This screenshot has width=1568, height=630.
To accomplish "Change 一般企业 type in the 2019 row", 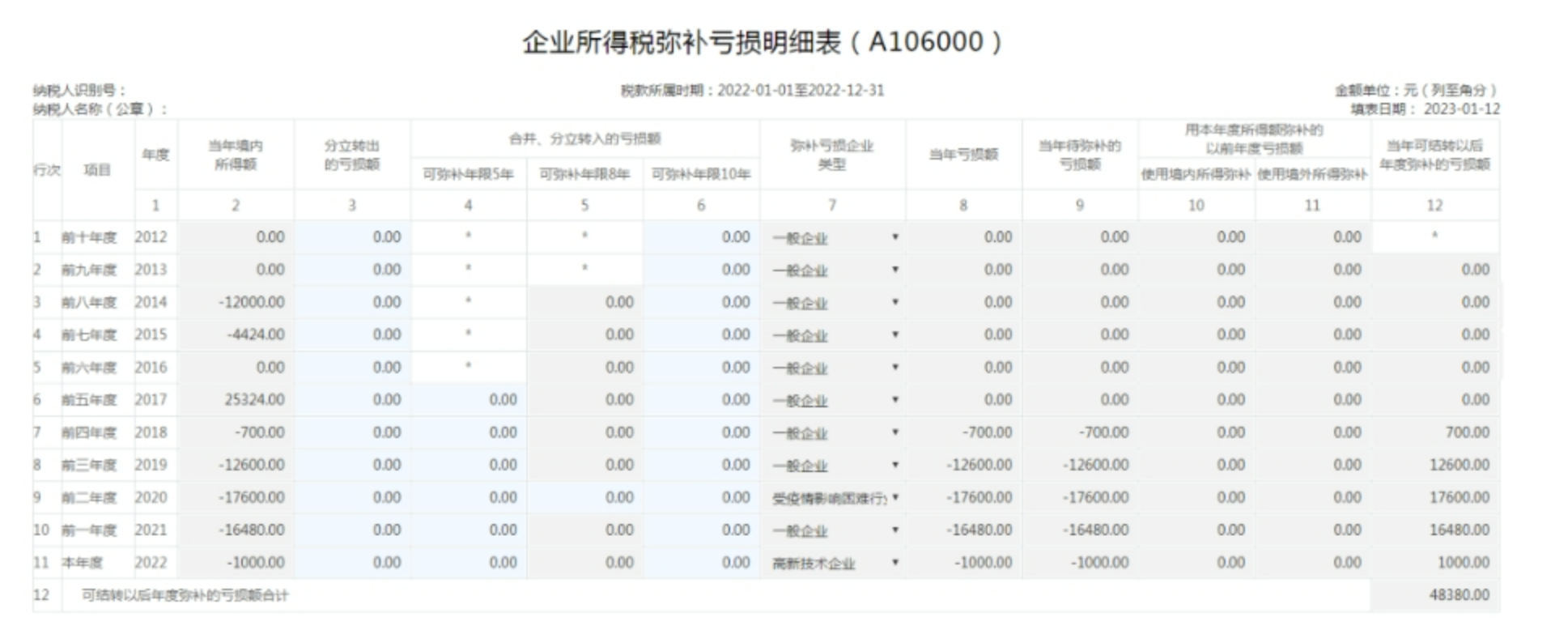I will (x=834, y=465).
